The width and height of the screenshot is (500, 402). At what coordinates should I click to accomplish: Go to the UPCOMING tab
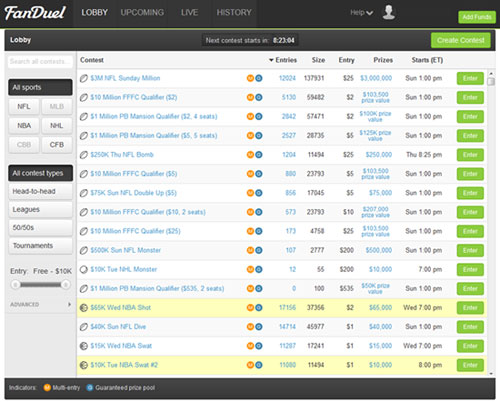[142, 13]
